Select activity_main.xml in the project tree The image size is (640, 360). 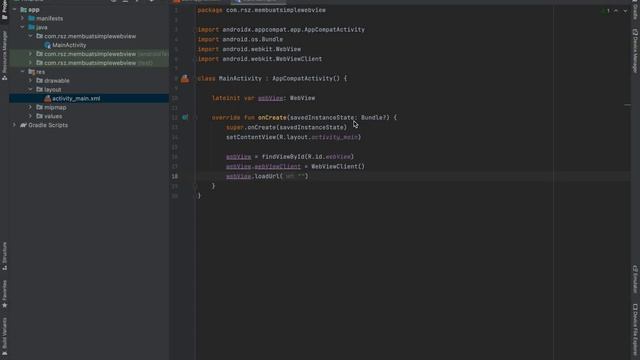[x=76, y=98]
